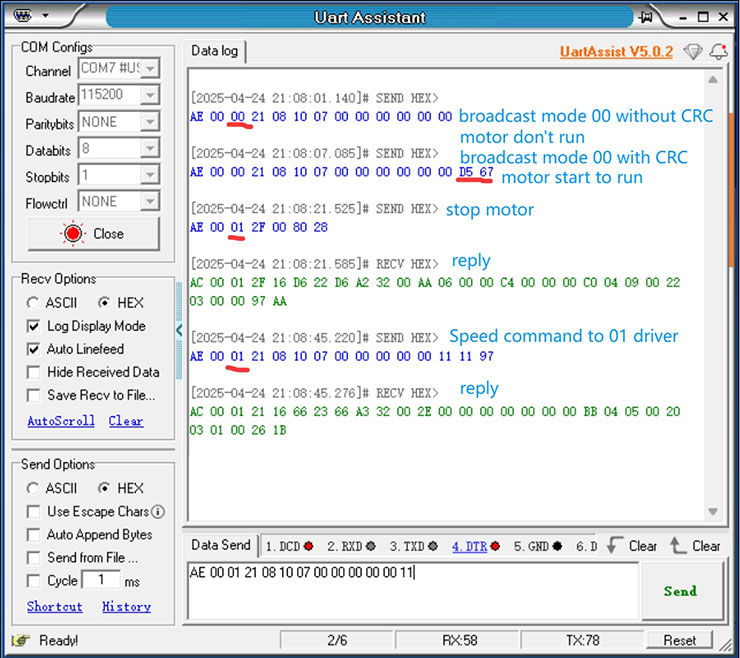Expand the Flowctrl NONE dropdown
740x658 pixels.
pyautogui.click(x=150, y=202)
